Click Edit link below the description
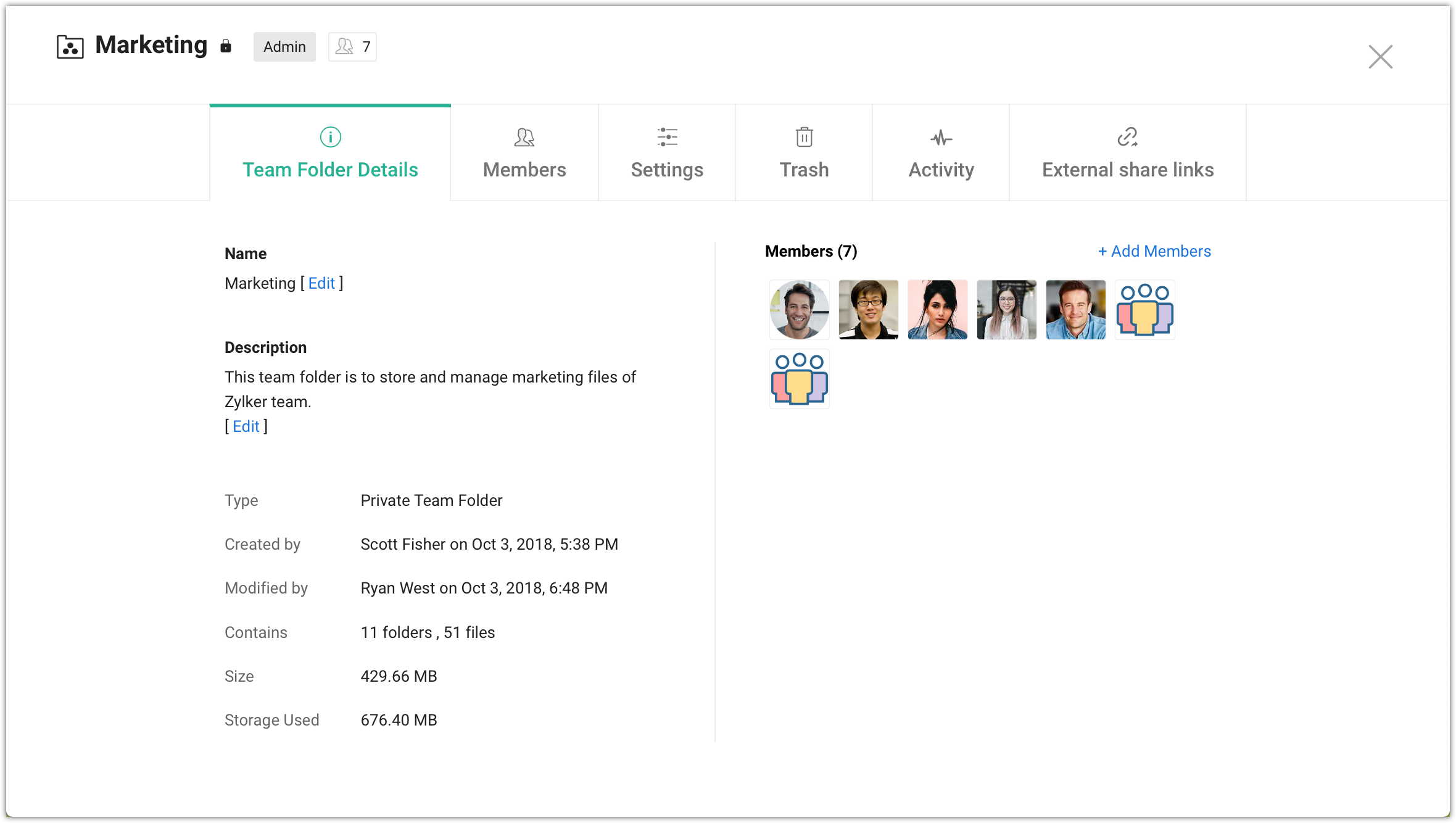 click(246, 426)
